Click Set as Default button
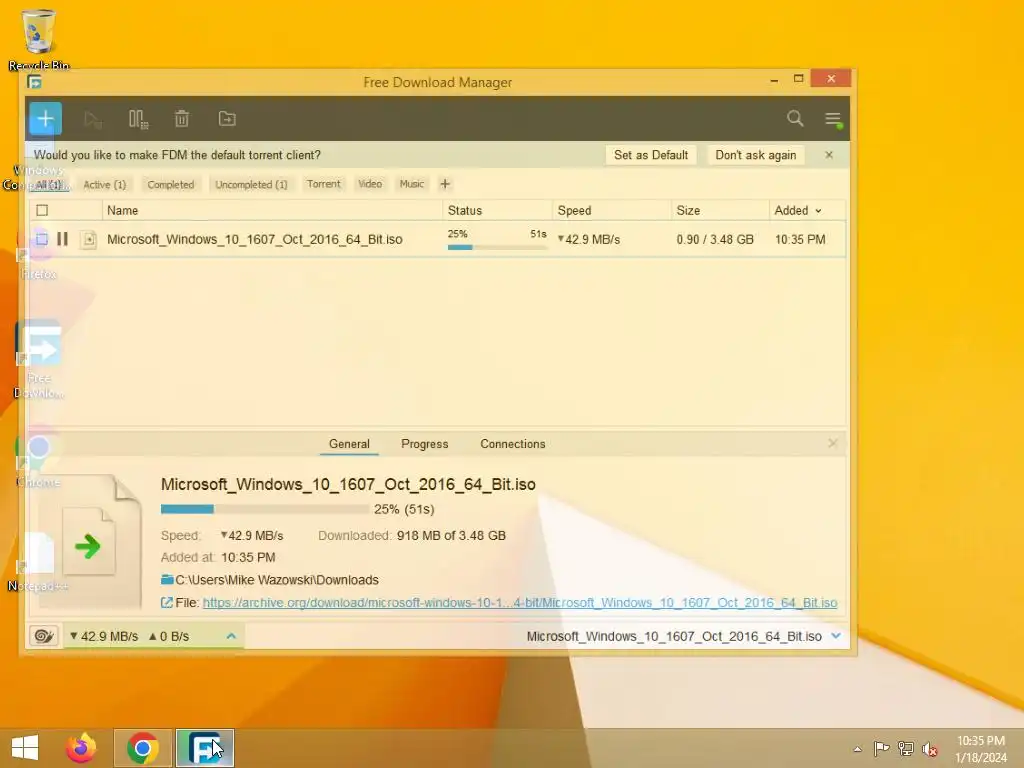This screenshot has height=768, width=1024. [651, 155]
